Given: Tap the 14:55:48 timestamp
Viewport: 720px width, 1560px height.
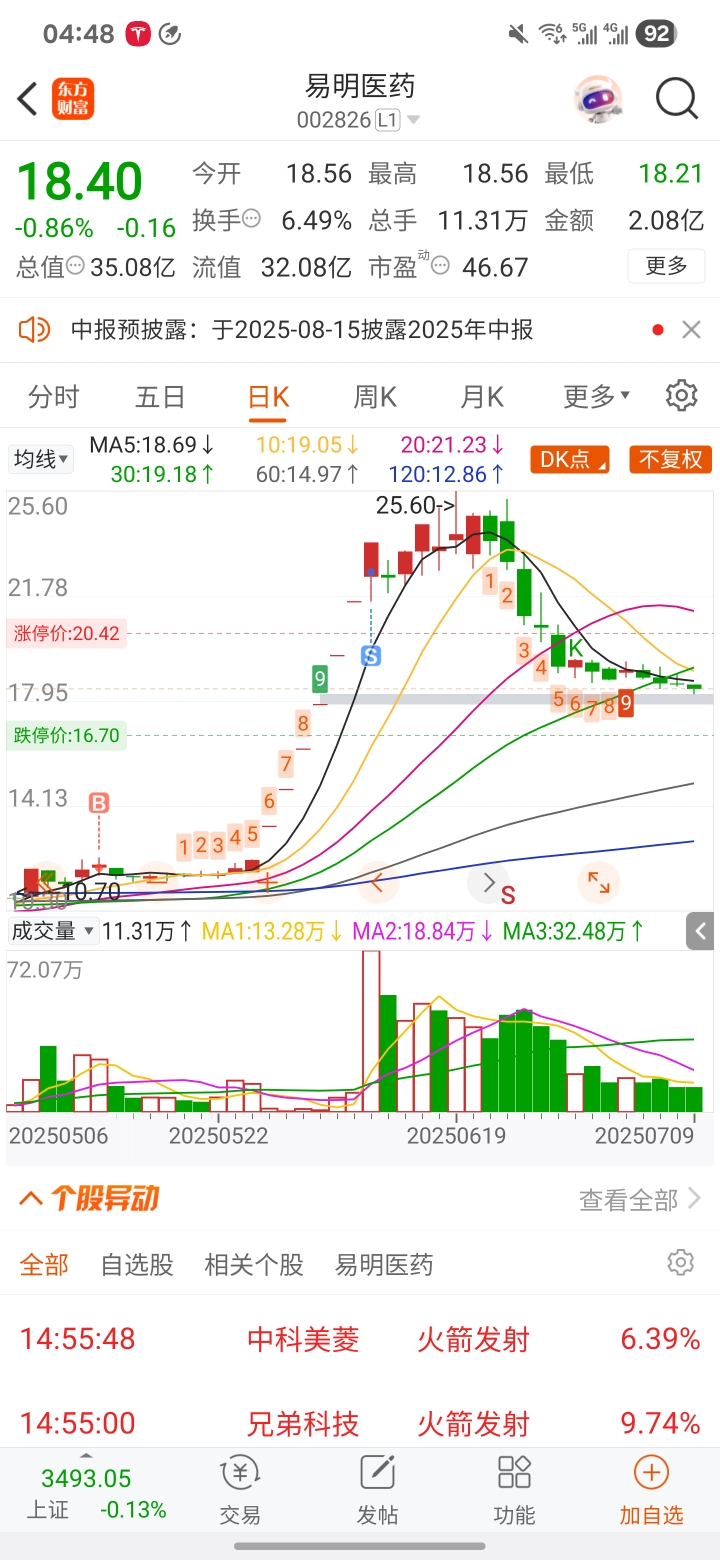Looking at the screenshot, I should [77, 1339].
